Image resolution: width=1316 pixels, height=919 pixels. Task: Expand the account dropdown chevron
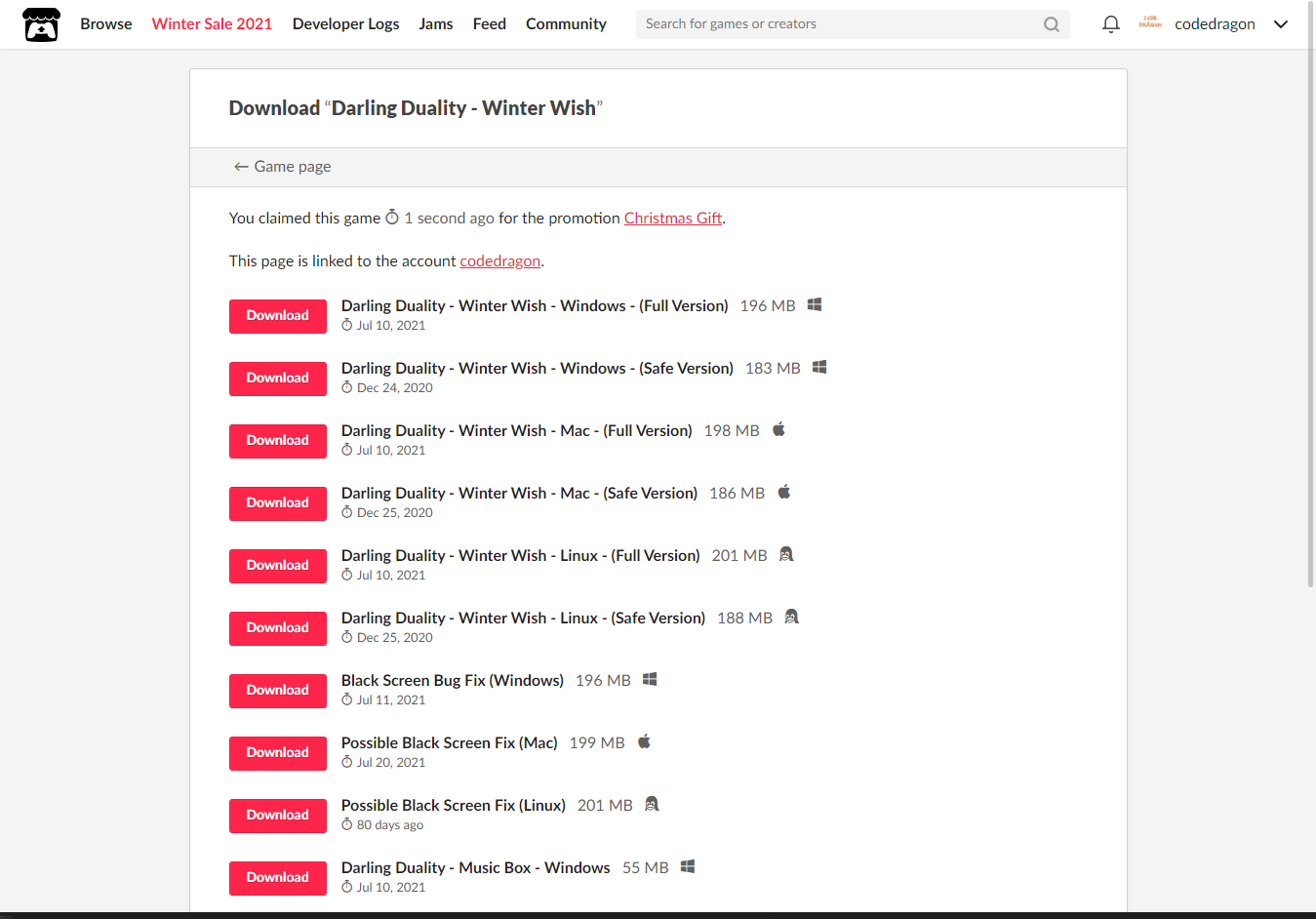[1281, 24]
